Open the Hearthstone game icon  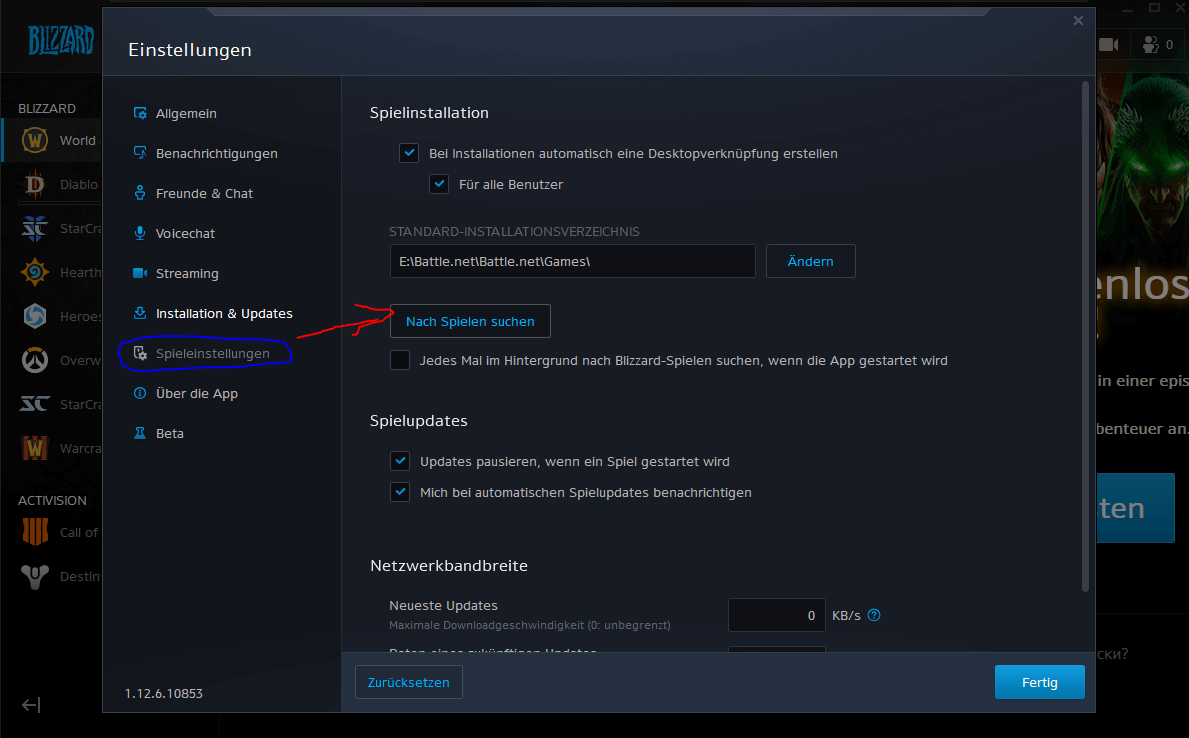35,272
